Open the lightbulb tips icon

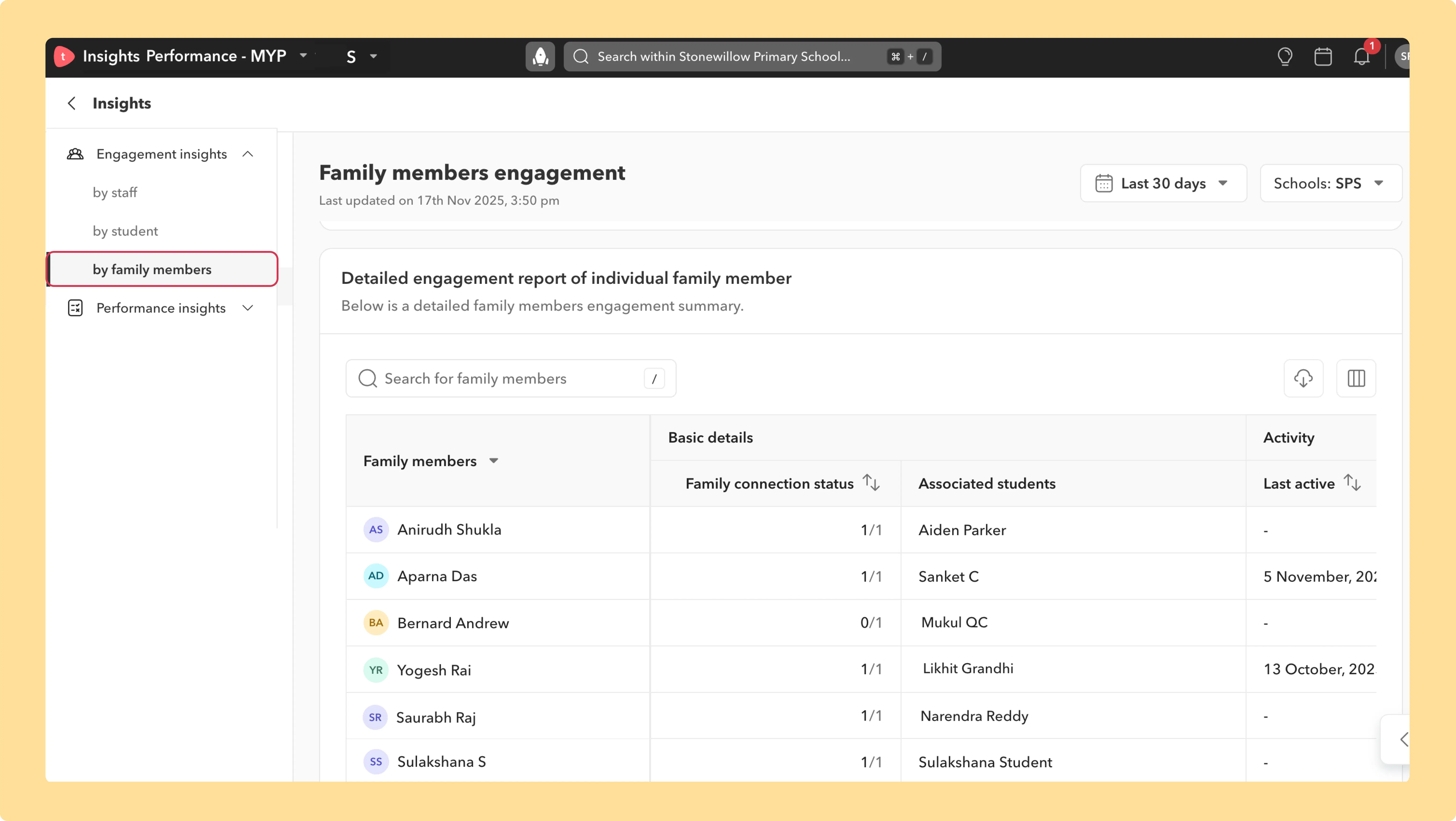[1285, 57]
